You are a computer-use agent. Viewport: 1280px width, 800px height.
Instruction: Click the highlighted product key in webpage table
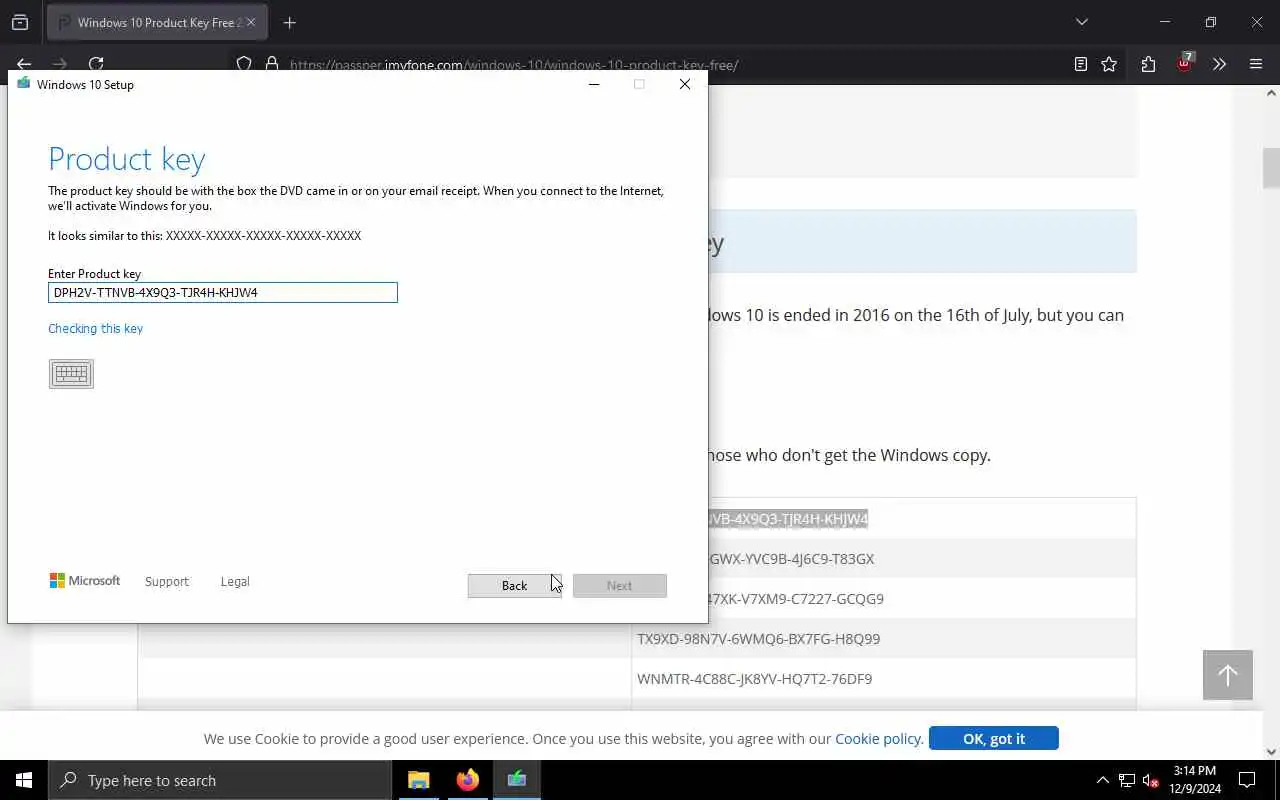788,518
